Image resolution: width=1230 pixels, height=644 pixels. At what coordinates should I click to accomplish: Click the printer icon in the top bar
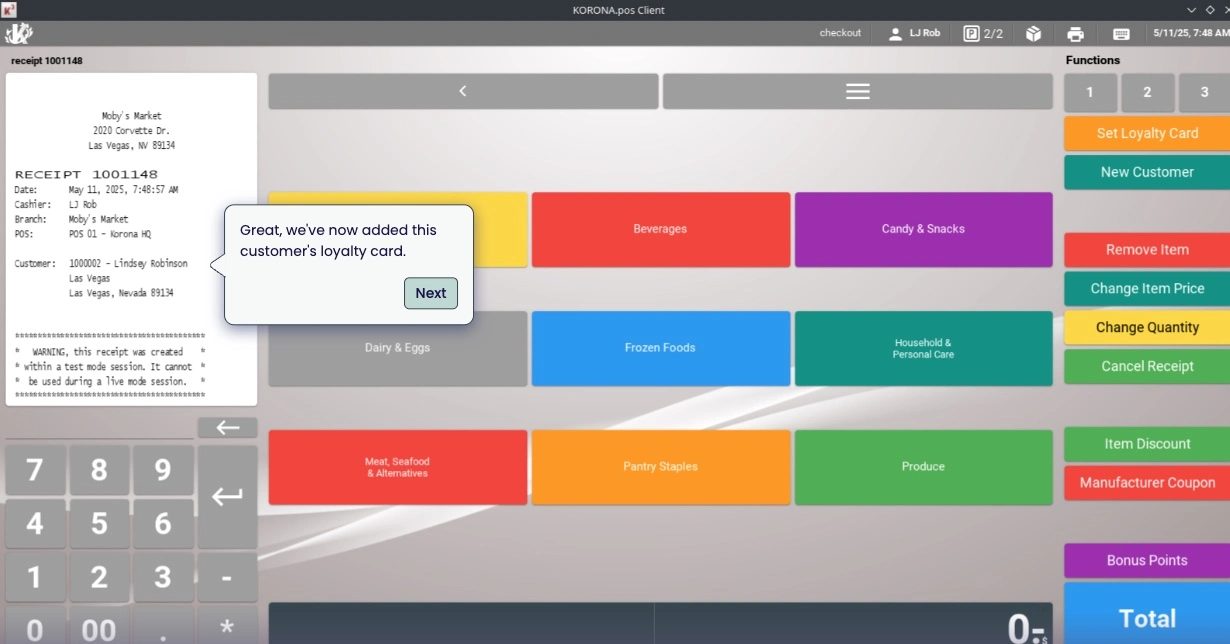click(x=1075, y=33)
